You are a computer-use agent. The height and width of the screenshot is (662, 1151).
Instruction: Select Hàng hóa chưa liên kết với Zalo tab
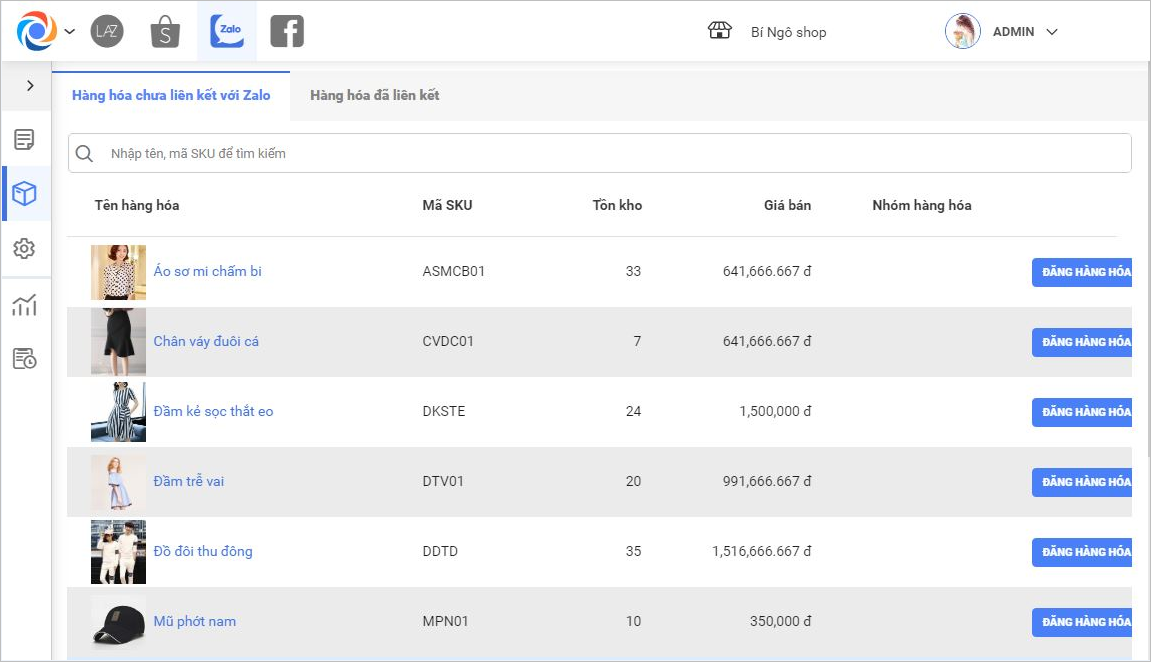coord(171,96)
